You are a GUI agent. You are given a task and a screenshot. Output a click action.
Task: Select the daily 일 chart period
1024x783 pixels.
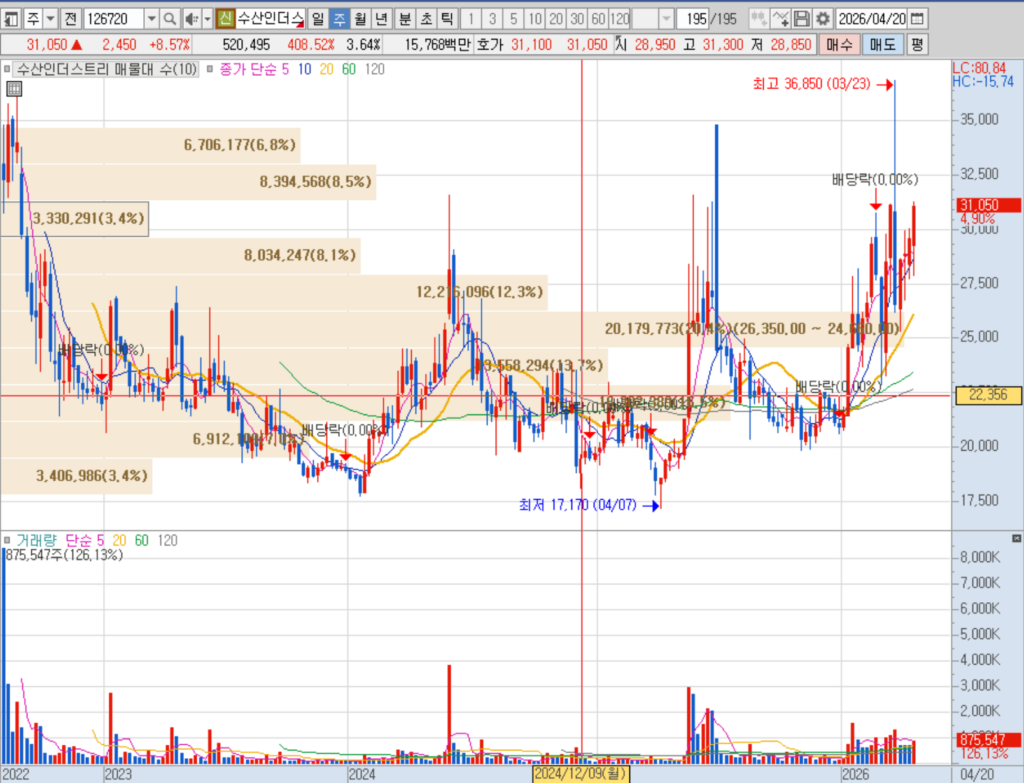[x=317, y=18]
